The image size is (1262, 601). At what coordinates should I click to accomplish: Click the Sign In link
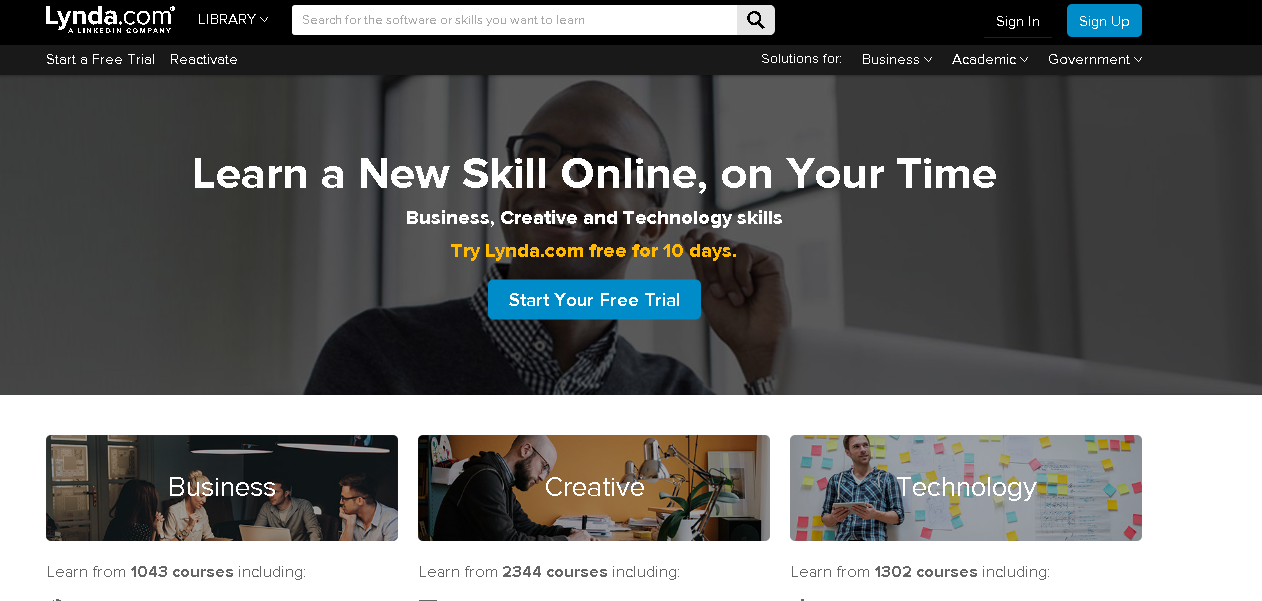click(x=1018, y=21)
